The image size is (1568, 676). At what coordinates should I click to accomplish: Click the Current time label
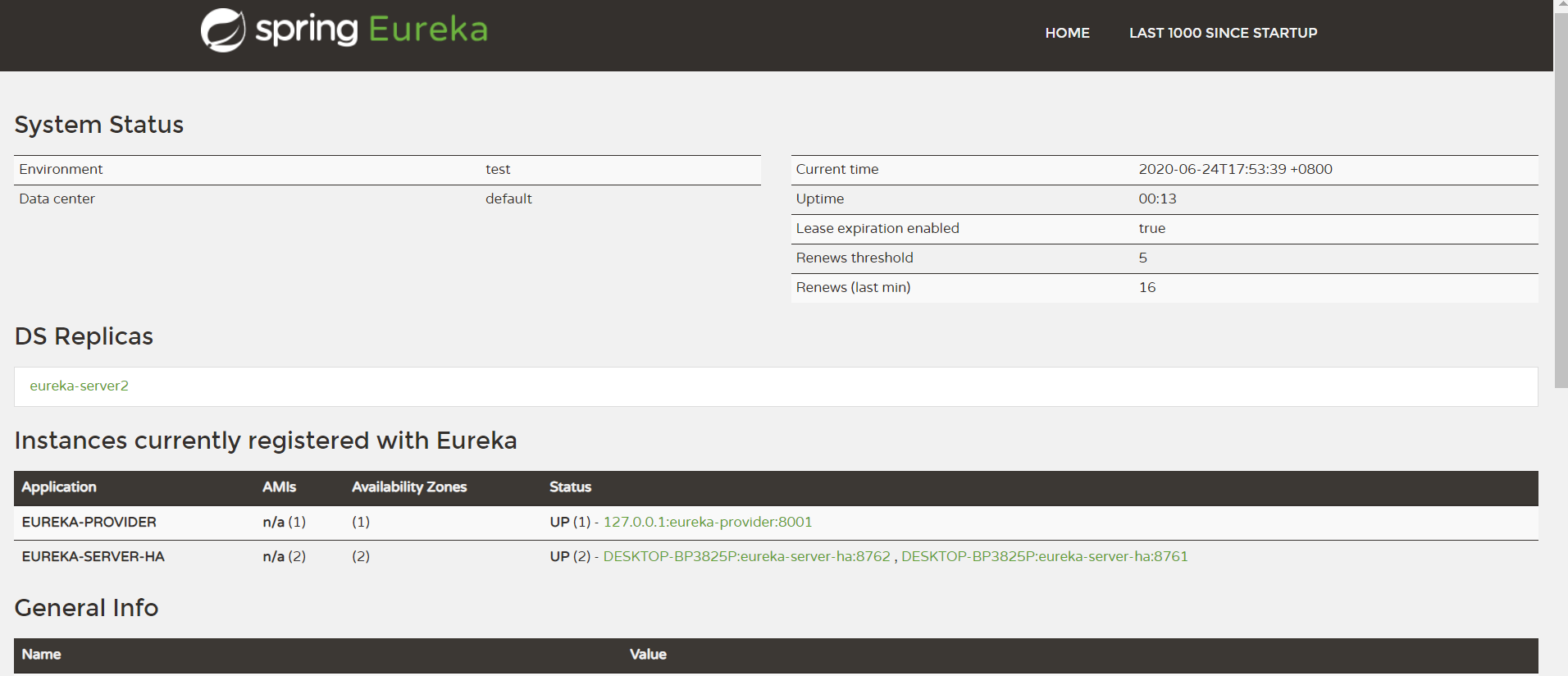coord(837,169)
